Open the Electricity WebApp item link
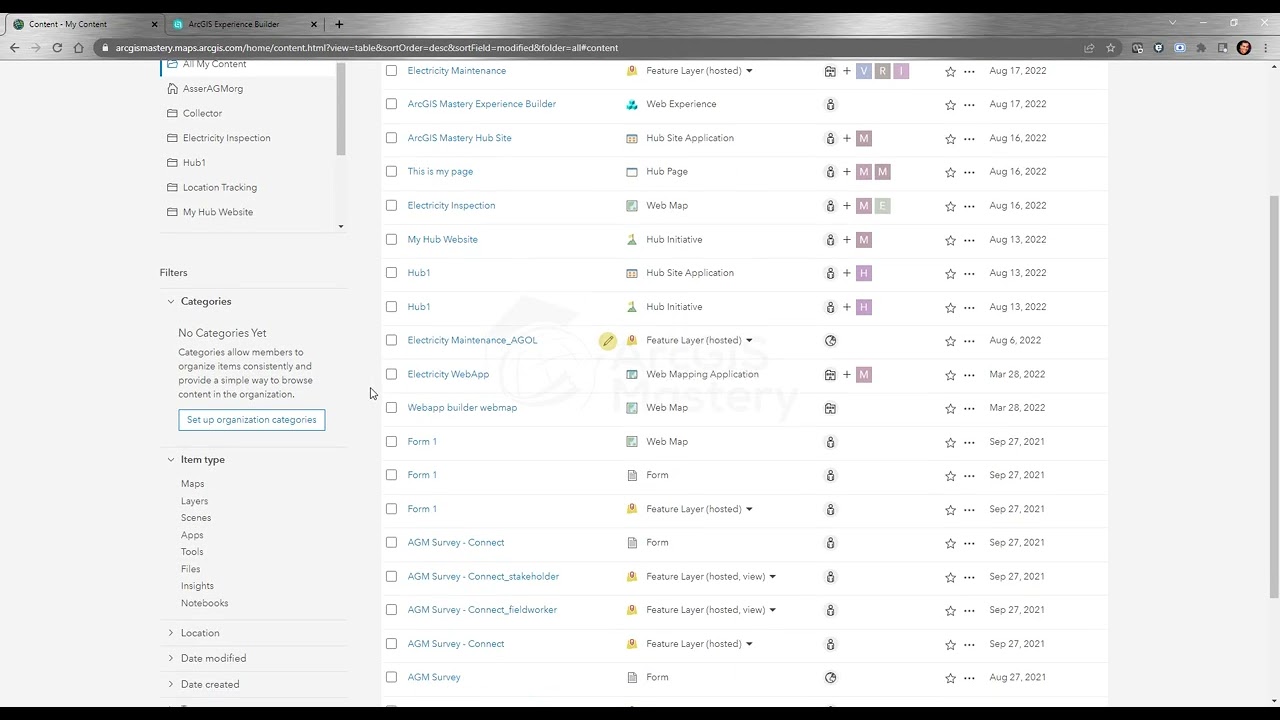Viewport: 1280px width, 720px height. pos(448,374)
